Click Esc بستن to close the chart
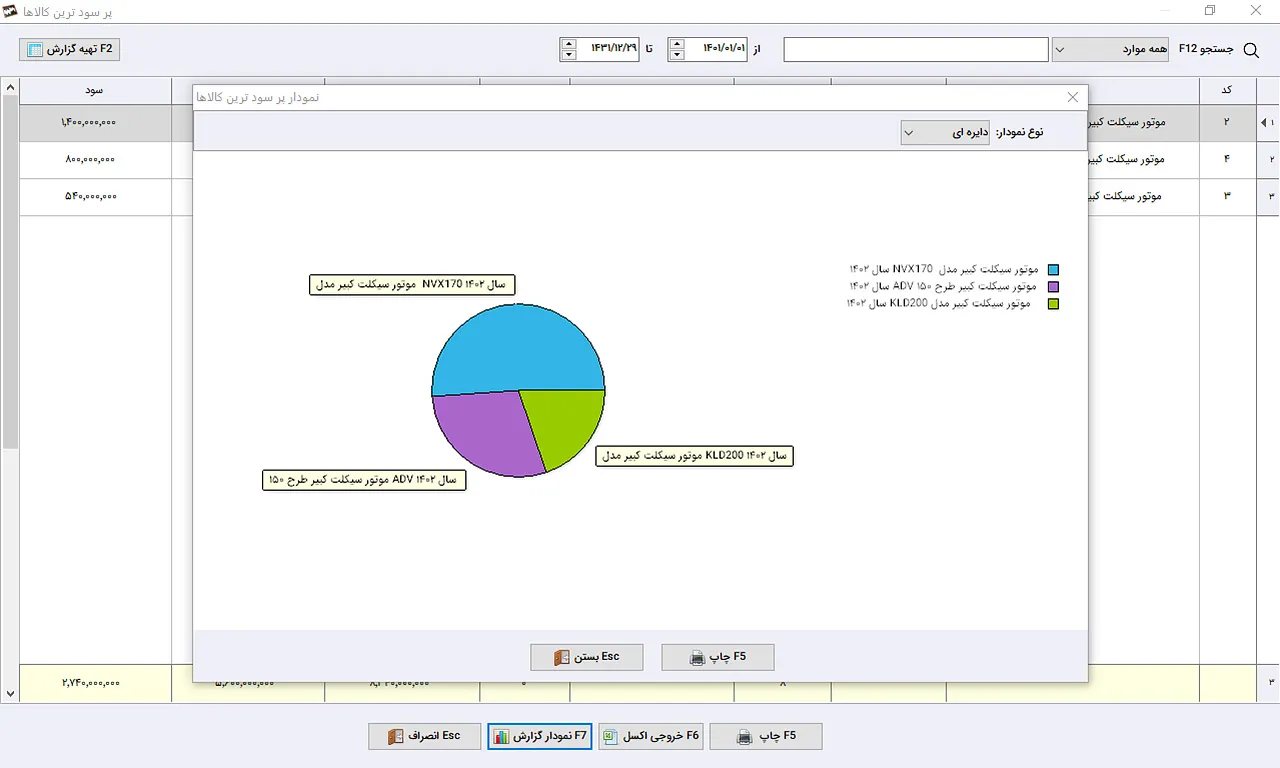This screenshot has width=1280, height=768. click(587, 657)
